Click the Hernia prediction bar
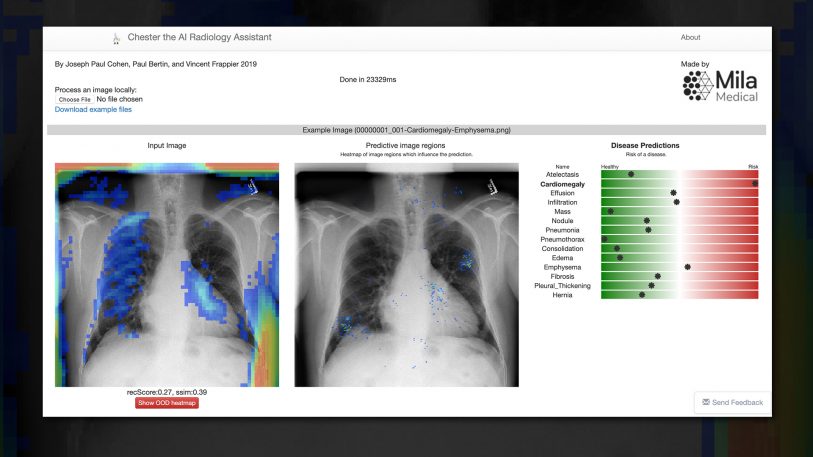 679,295
